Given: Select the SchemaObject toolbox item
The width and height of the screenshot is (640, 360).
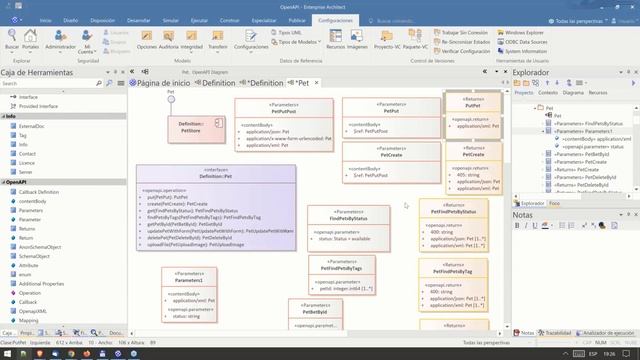Looking at the screenshot, I should [34, 256].
